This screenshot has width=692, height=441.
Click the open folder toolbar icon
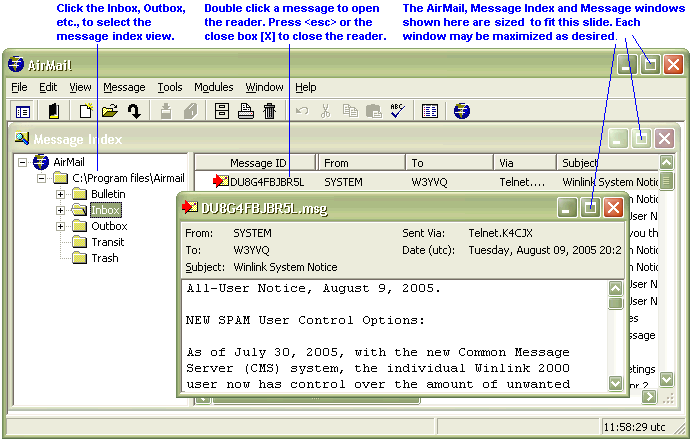[110, 111]
